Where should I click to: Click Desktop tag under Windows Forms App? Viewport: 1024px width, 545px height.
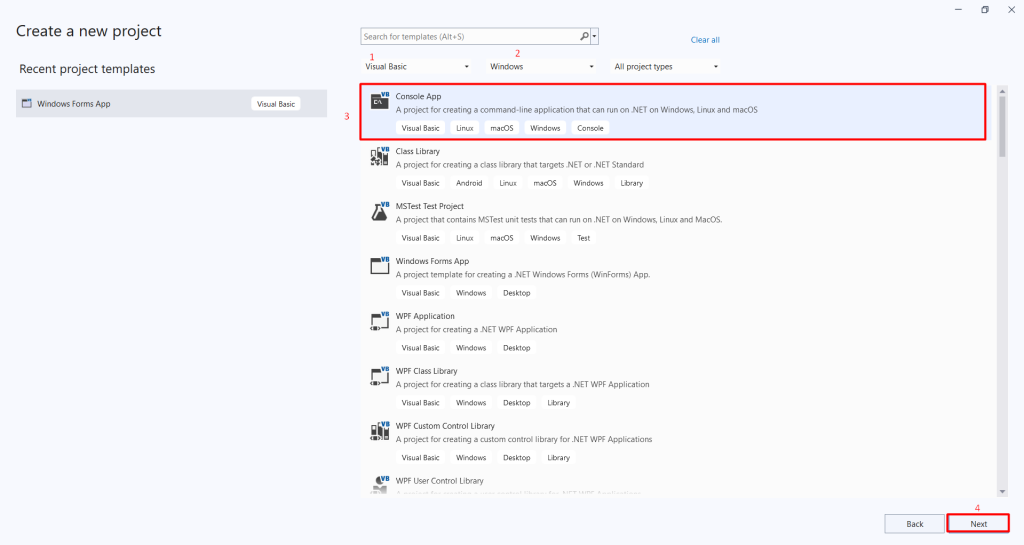[x=517, y=292]
